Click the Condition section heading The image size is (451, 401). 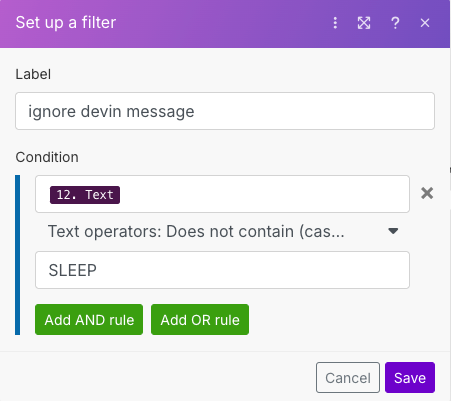(47, 157)
